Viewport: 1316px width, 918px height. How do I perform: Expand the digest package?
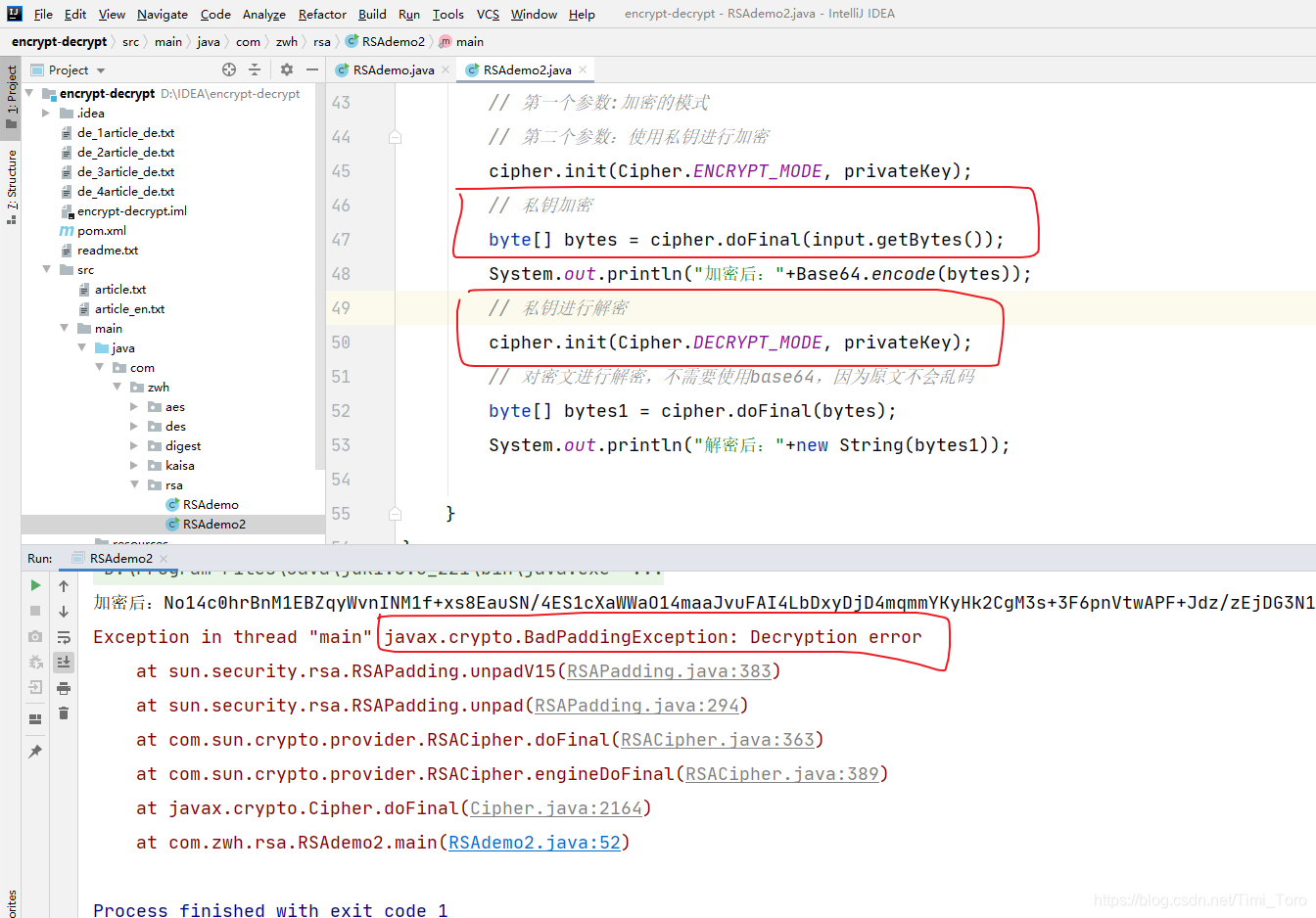[x=134, y=445]
